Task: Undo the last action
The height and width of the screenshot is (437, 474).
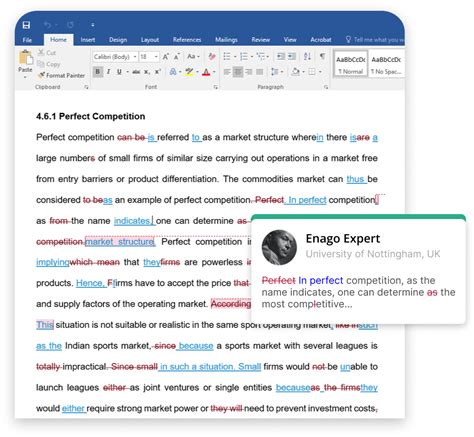Action: (48, 25)
